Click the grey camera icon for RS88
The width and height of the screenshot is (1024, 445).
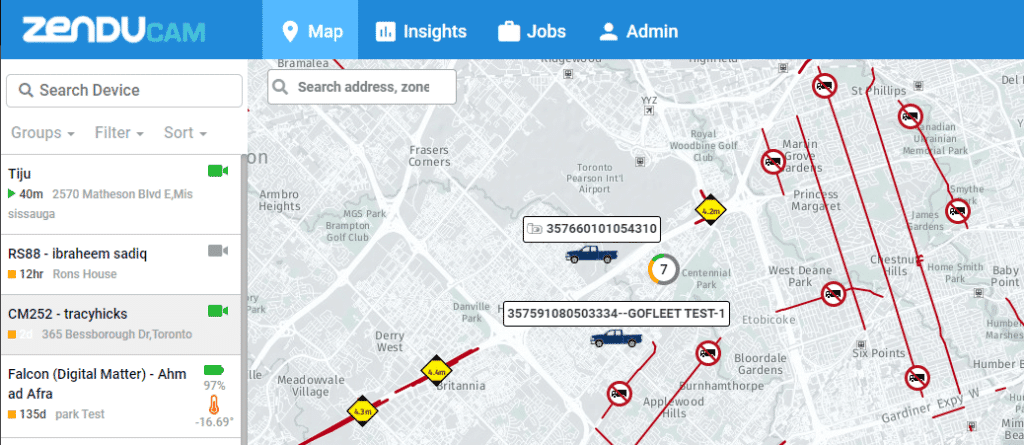217,251
